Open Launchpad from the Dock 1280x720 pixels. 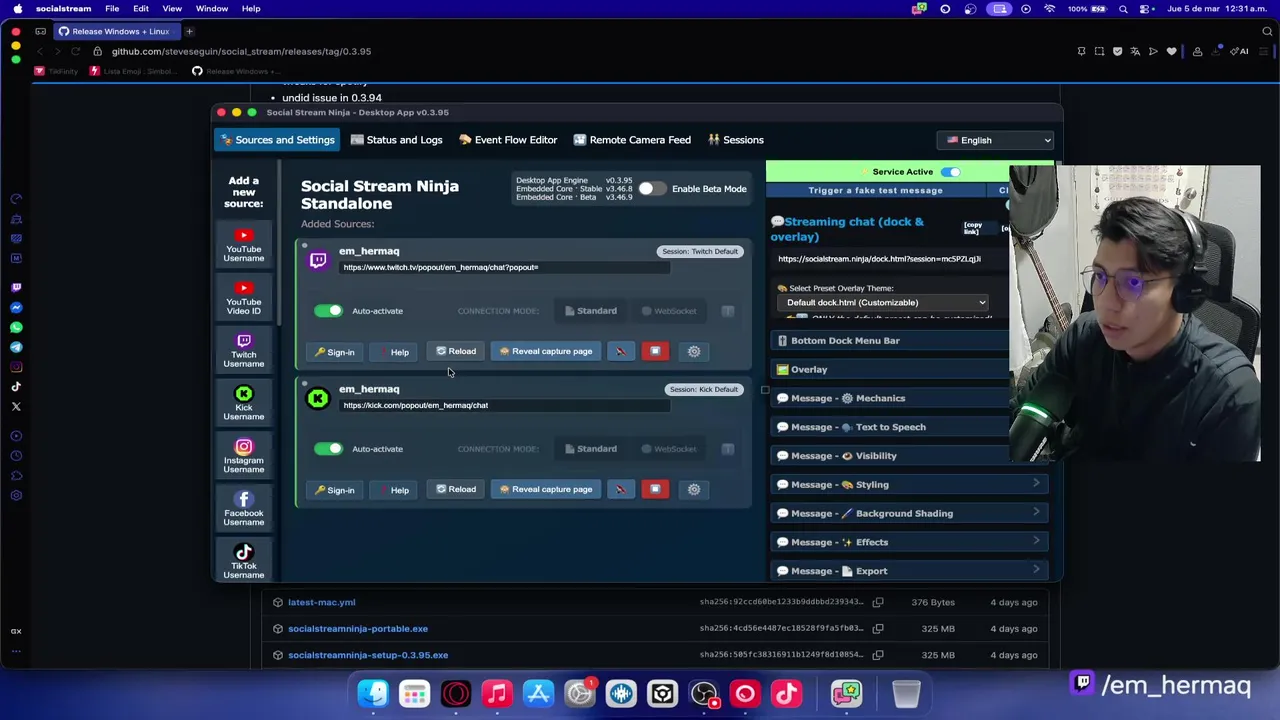point(414,693)
